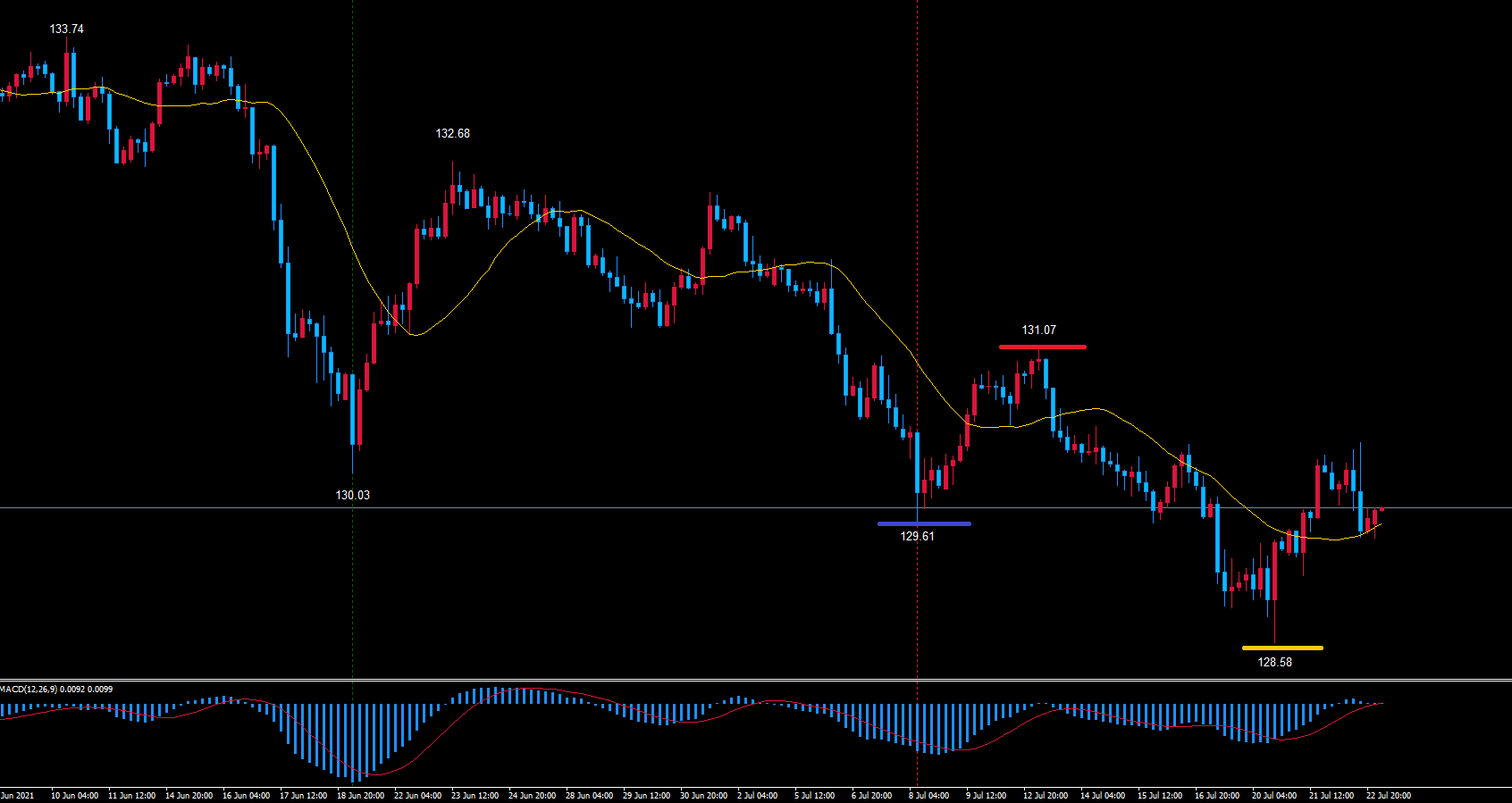Select the yellow line above 128.58
The height and width of the screenshot is (803, 1512).
click(1281, 648)
